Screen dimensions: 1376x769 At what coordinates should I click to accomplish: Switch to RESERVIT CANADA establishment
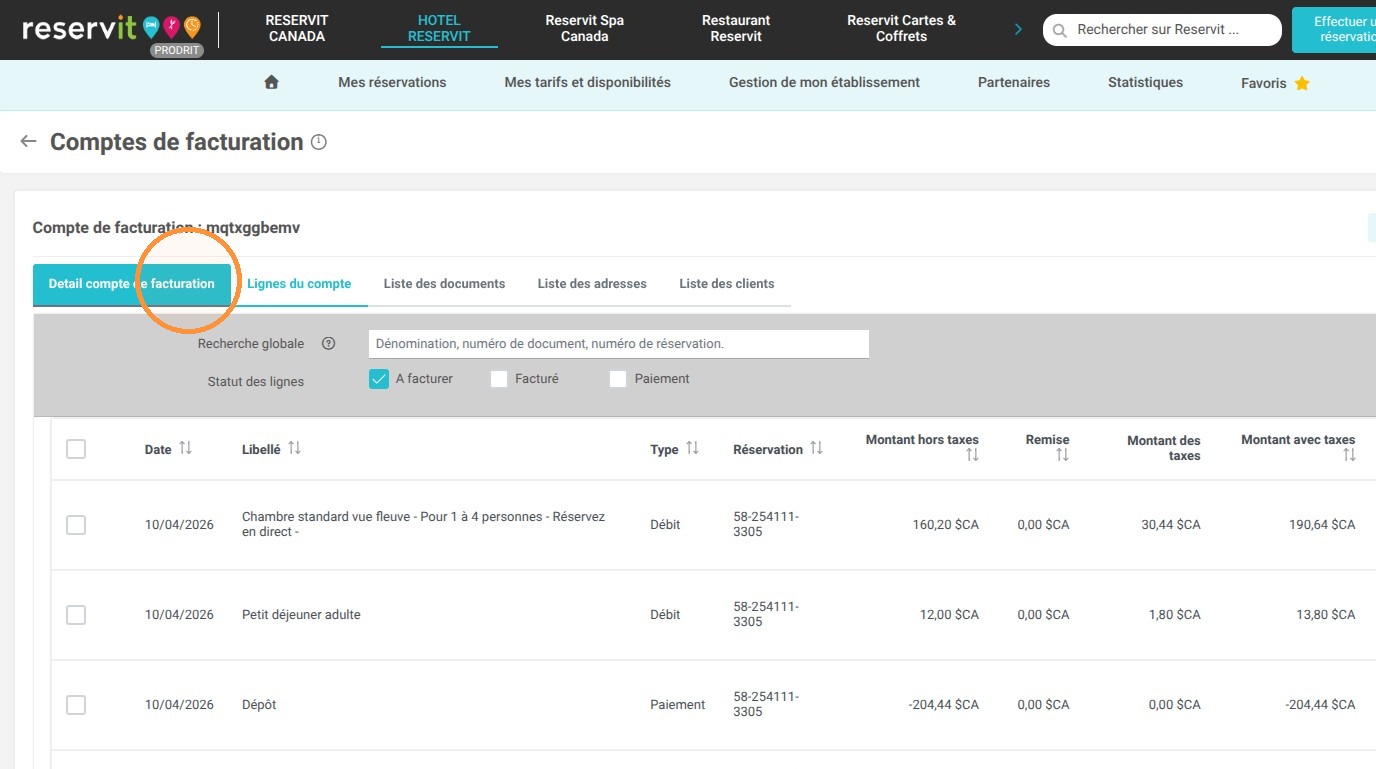pyautogui.click(x=297, y=28)
